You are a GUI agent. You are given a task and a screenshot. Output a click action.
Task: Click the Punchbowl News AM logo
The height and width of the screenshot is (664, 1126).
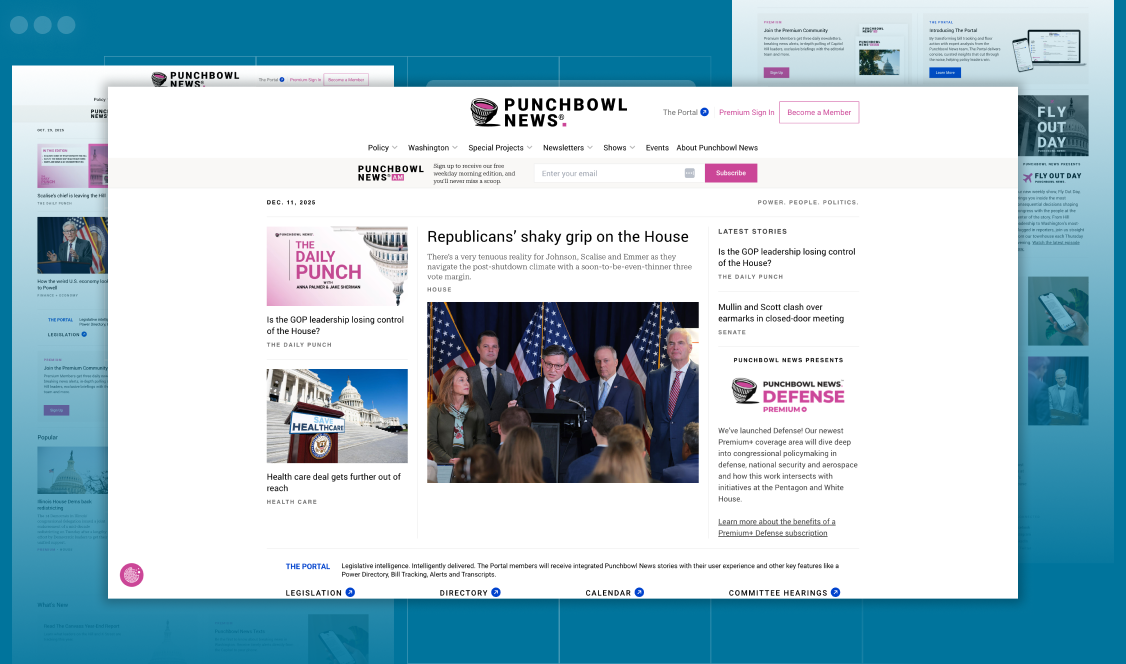click(391, 173)
